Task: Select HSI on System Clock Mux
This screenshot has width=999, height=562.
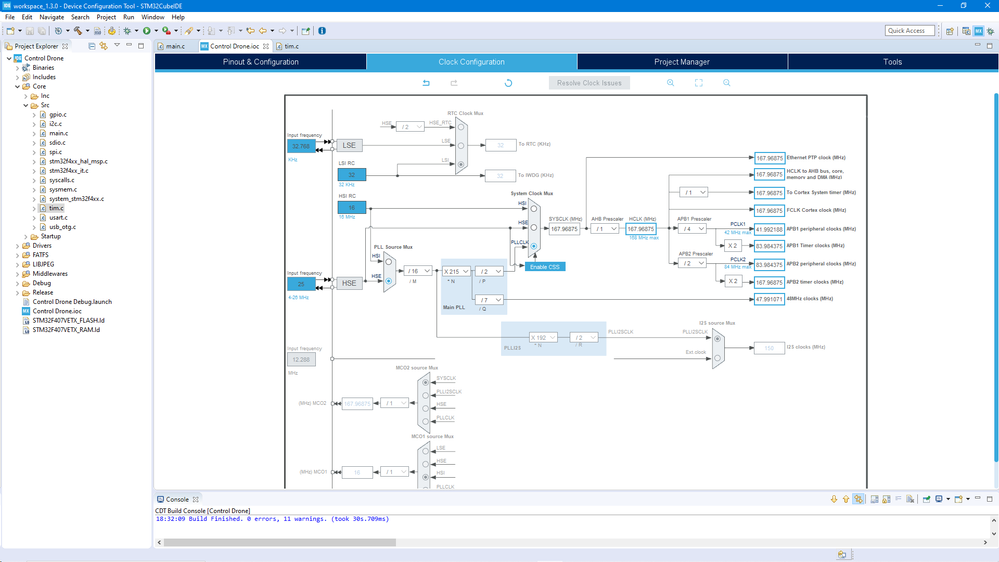Action: click(x=534, y=208)
